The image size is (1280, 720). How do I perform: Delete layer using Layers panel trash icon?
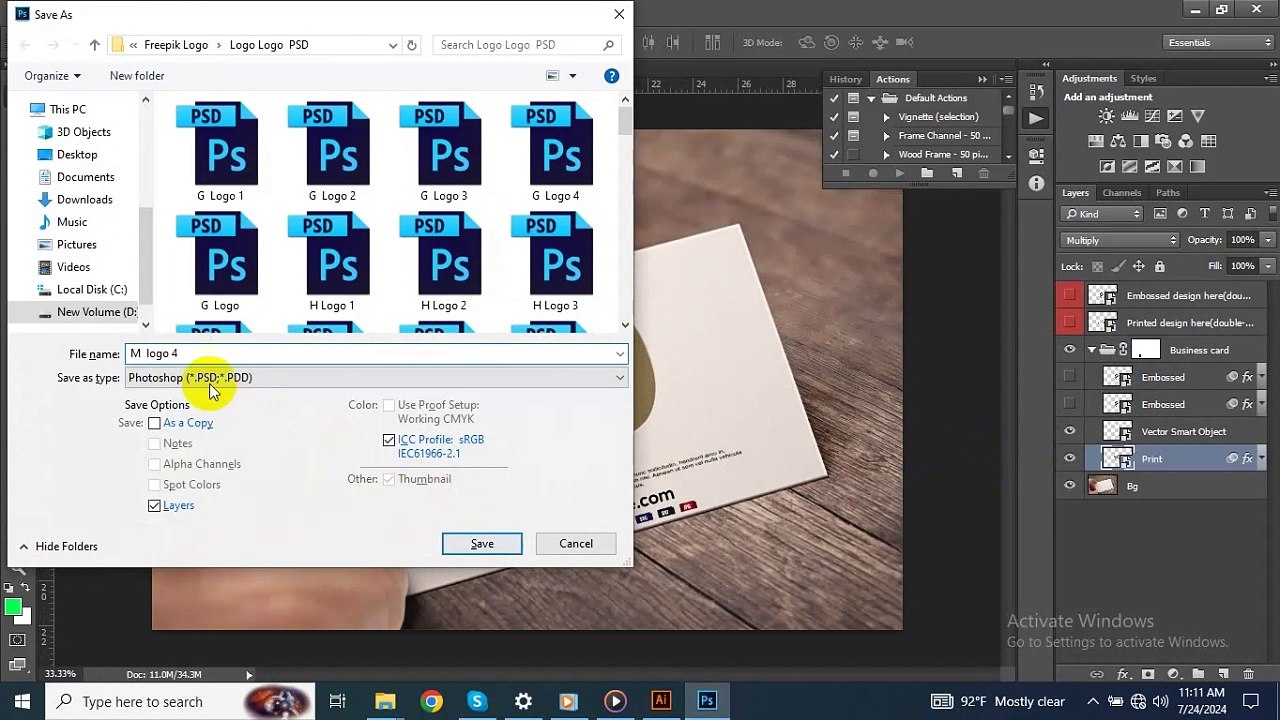point(1248,674)
